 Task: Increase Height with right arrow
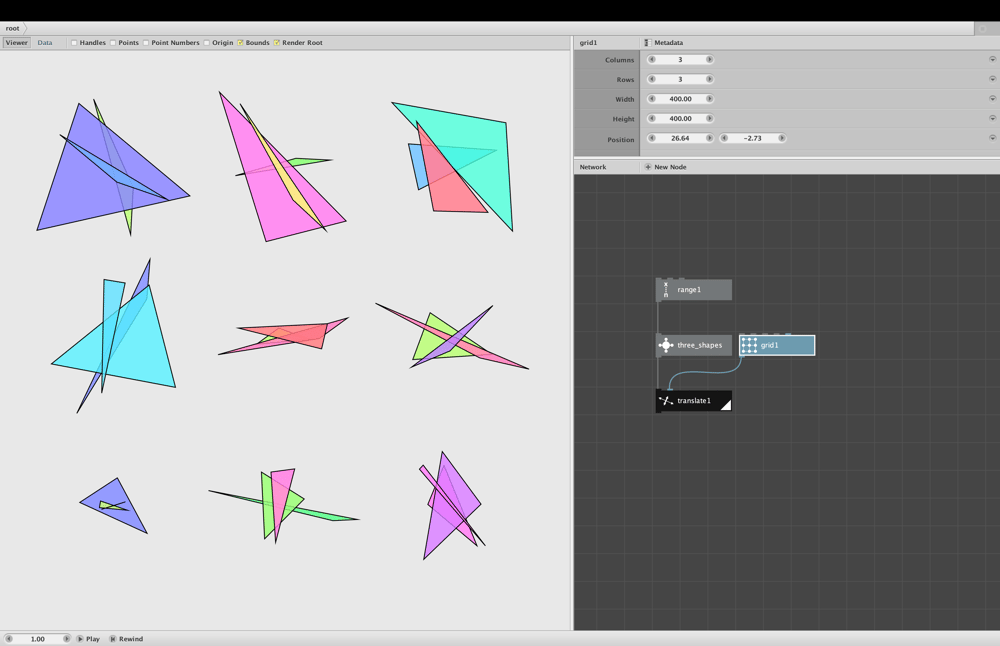709,119
